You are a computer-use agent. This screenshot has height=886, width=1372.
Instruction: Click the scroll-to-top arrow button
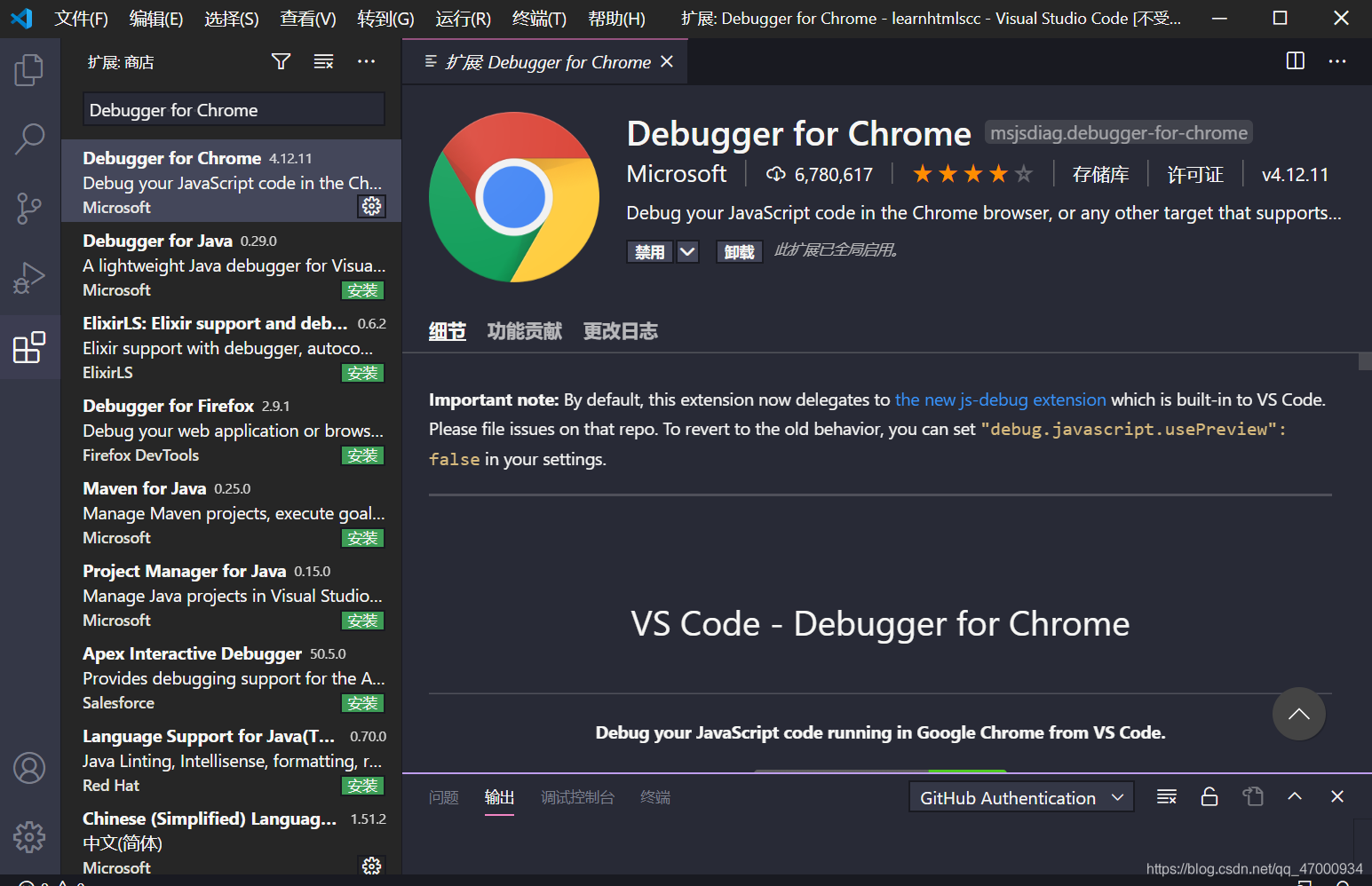1298,714
